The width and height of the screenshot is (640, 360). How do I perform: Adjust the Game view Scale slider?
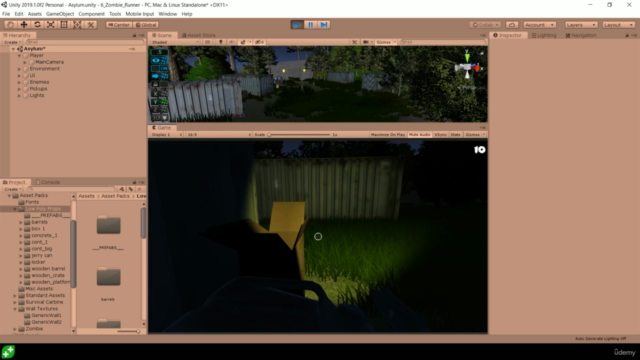coord(299,135)
